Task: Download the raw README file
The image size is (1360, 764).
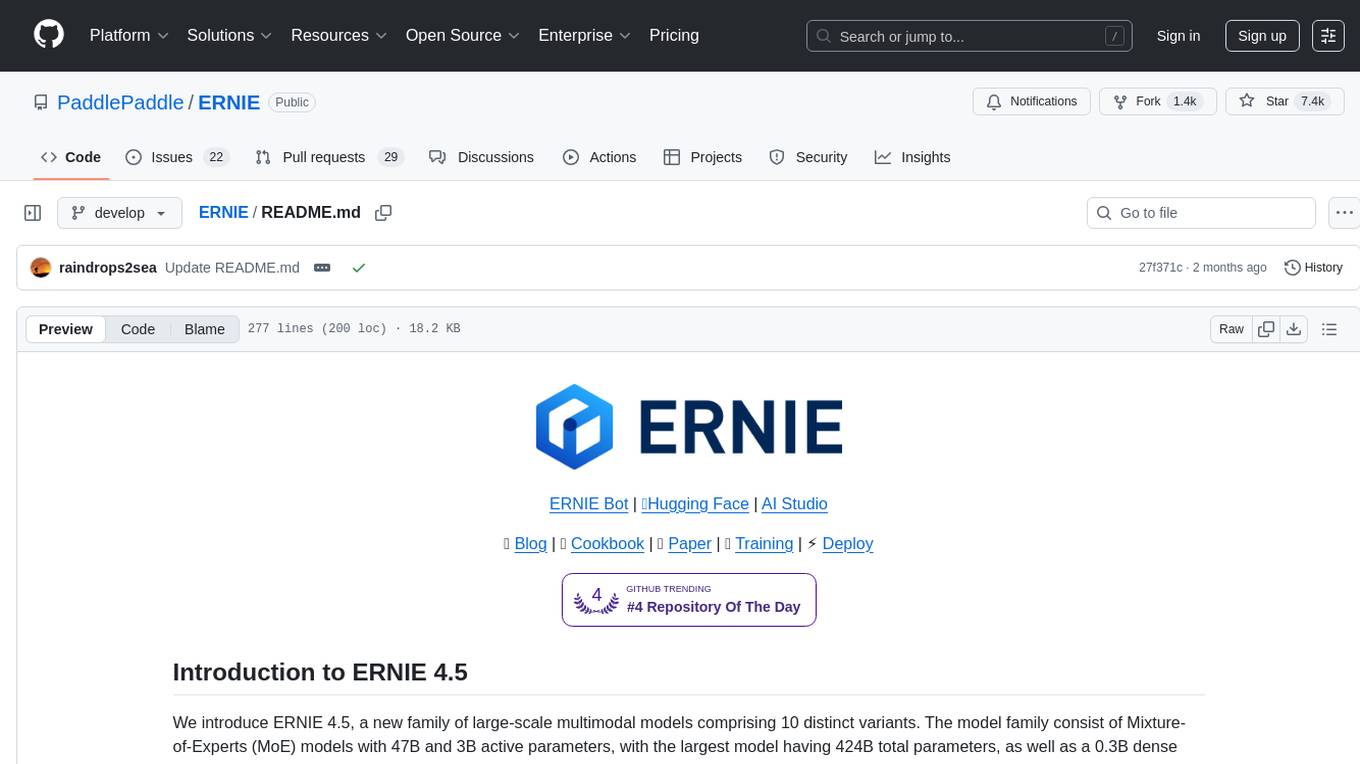Action: point(1293,329)
